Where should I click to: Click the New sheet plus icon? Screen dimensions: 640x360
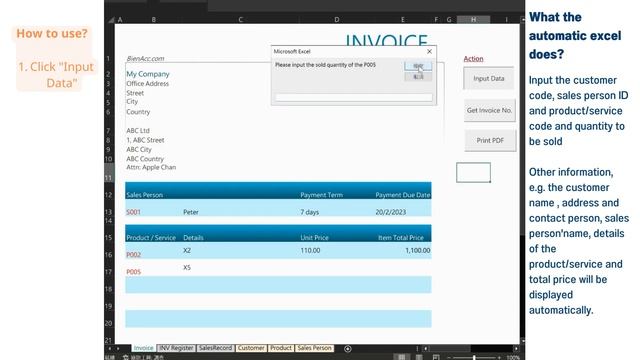tap(348, 349)
